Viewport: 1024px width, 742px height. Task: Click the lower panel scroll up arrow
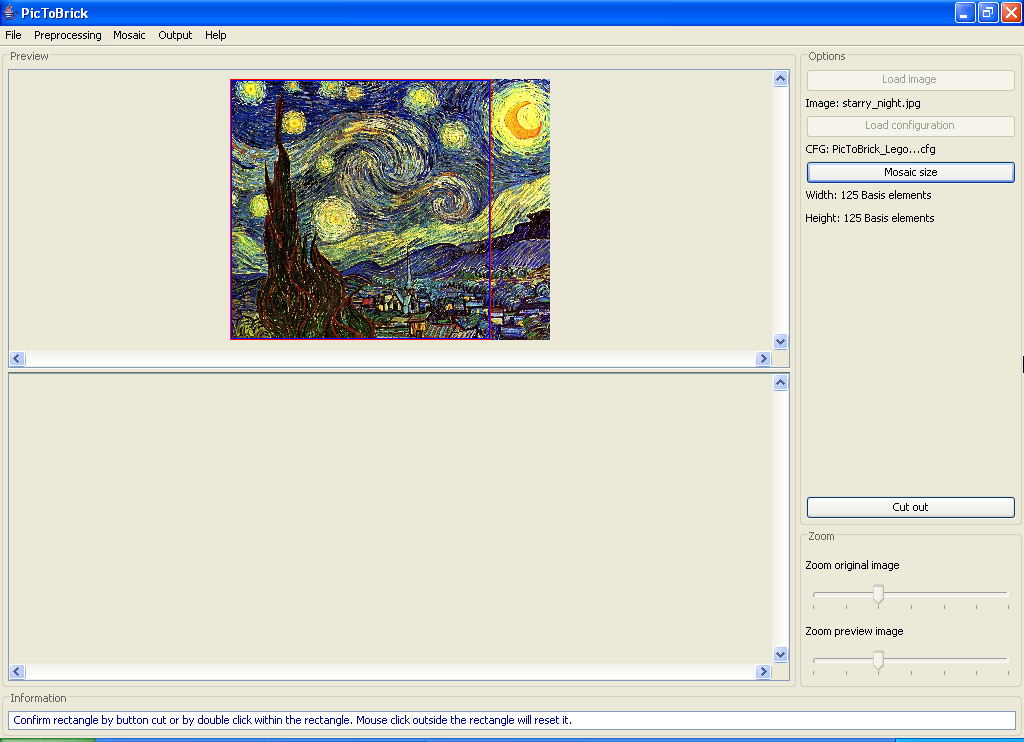click(x=780, y=383)
